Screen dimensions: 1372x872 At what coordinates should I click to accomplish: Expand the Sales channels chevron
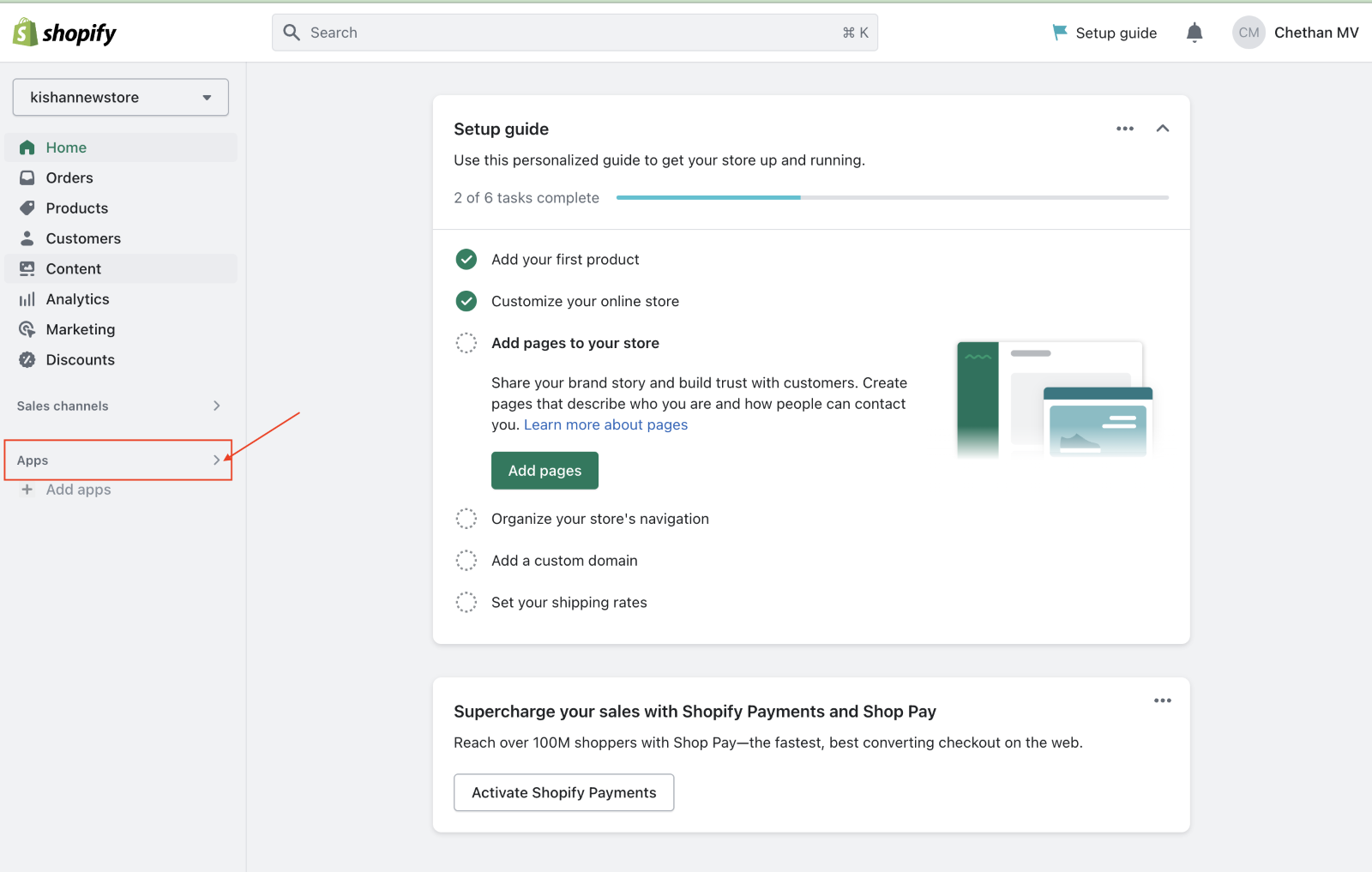click(x=217, y=406)
